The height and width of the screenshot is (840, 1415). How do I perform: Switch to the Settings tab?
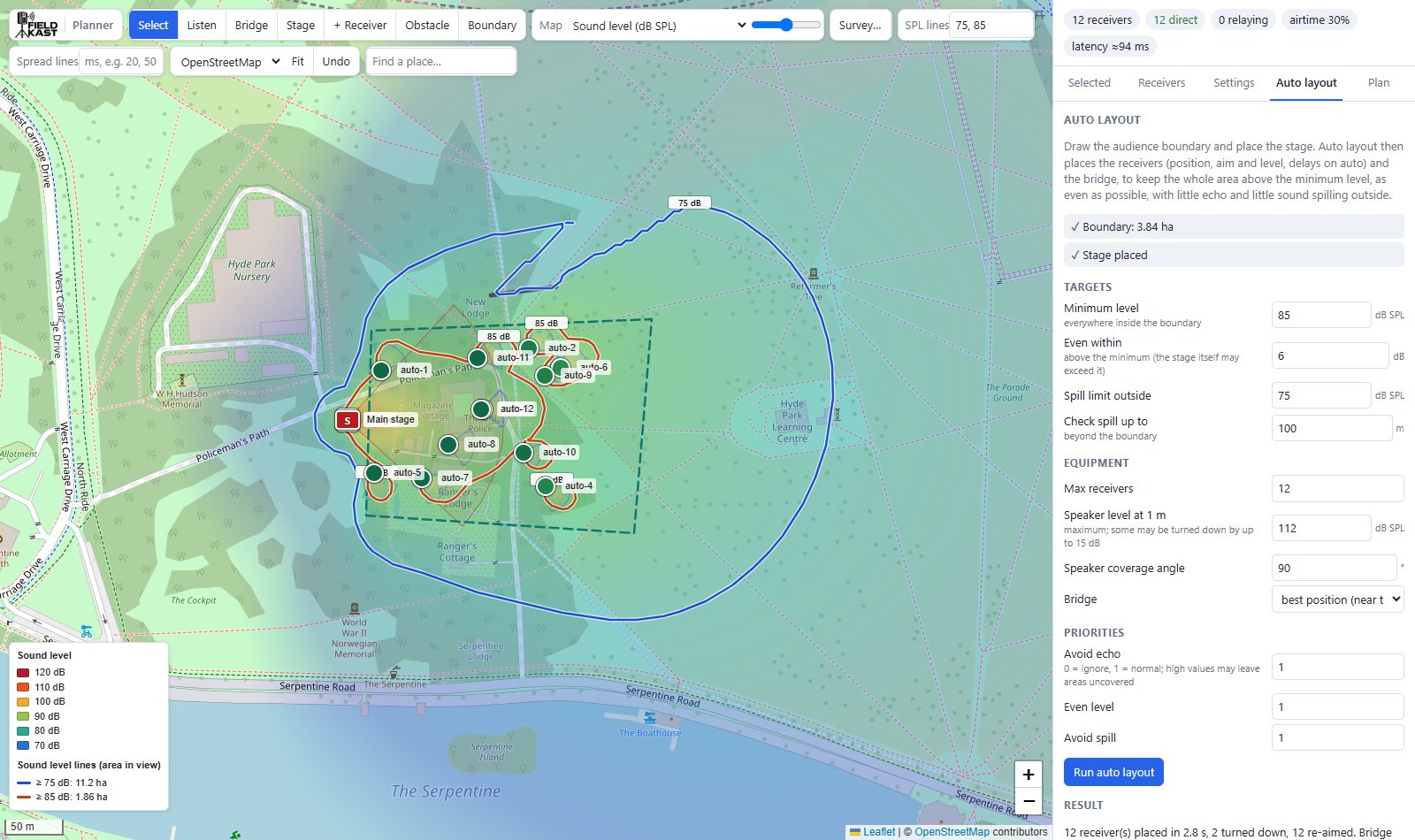click(x=1234, y=83)
